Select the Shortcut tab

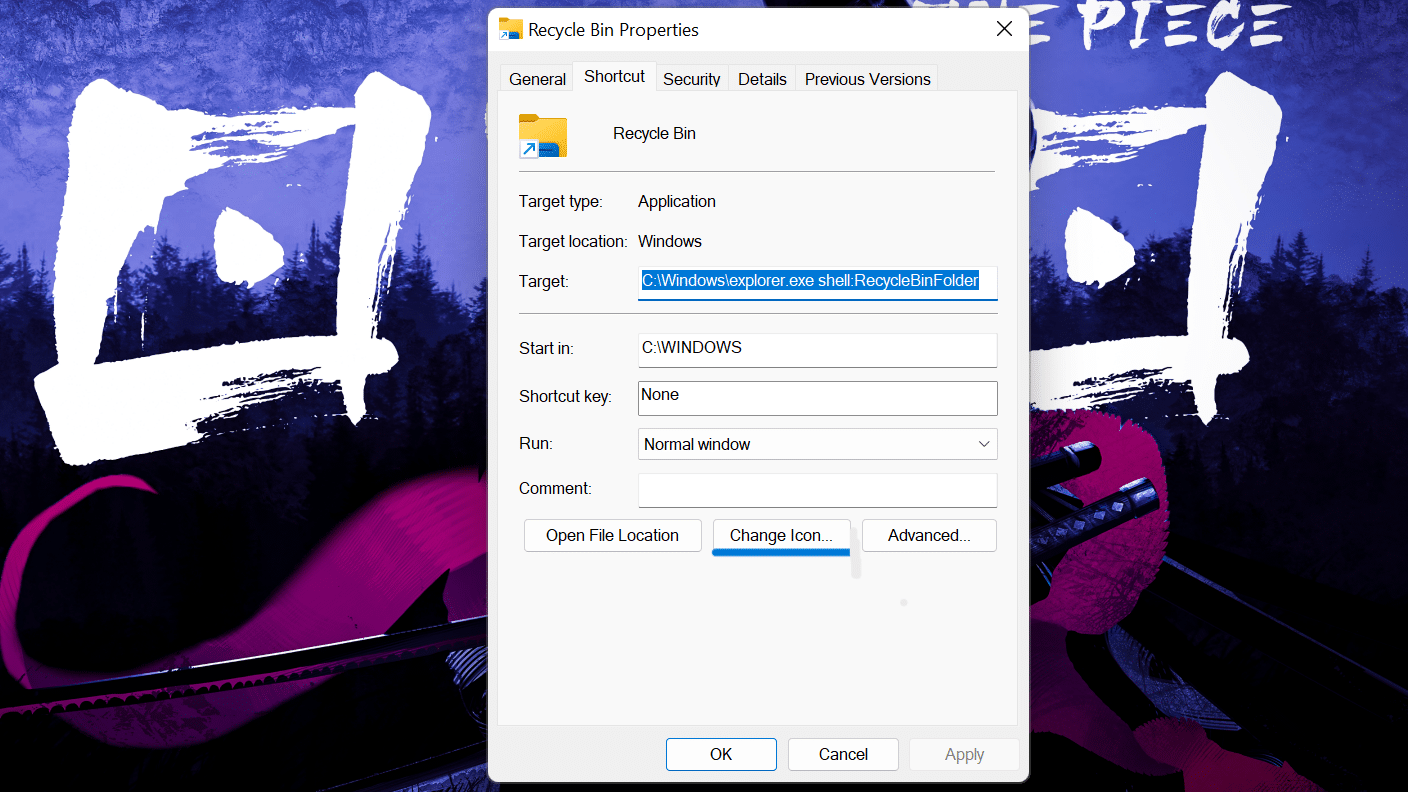click(x=614, y=77)
